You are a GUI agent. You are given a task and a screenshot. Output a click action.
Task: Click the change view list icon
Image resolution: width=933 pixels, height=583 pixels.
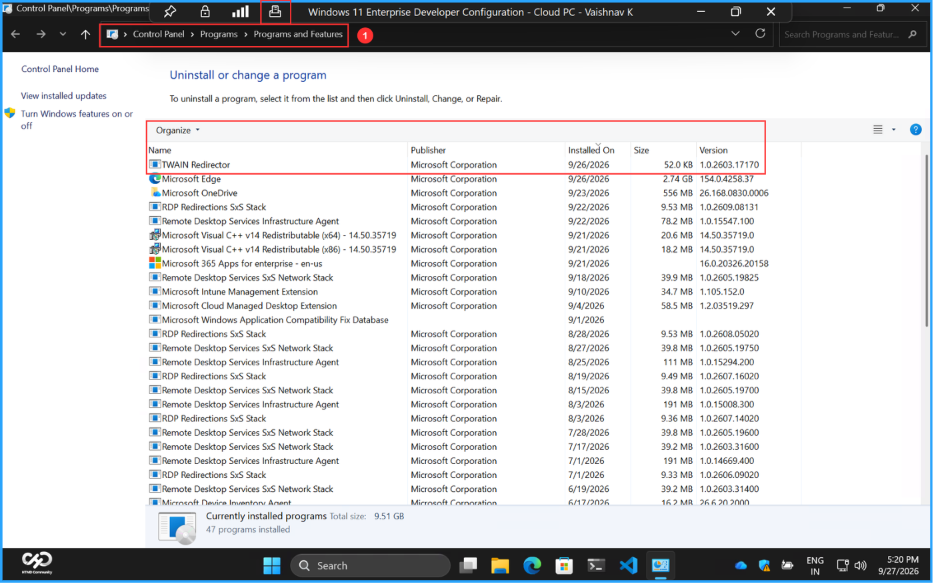click(x=878, y=130)
